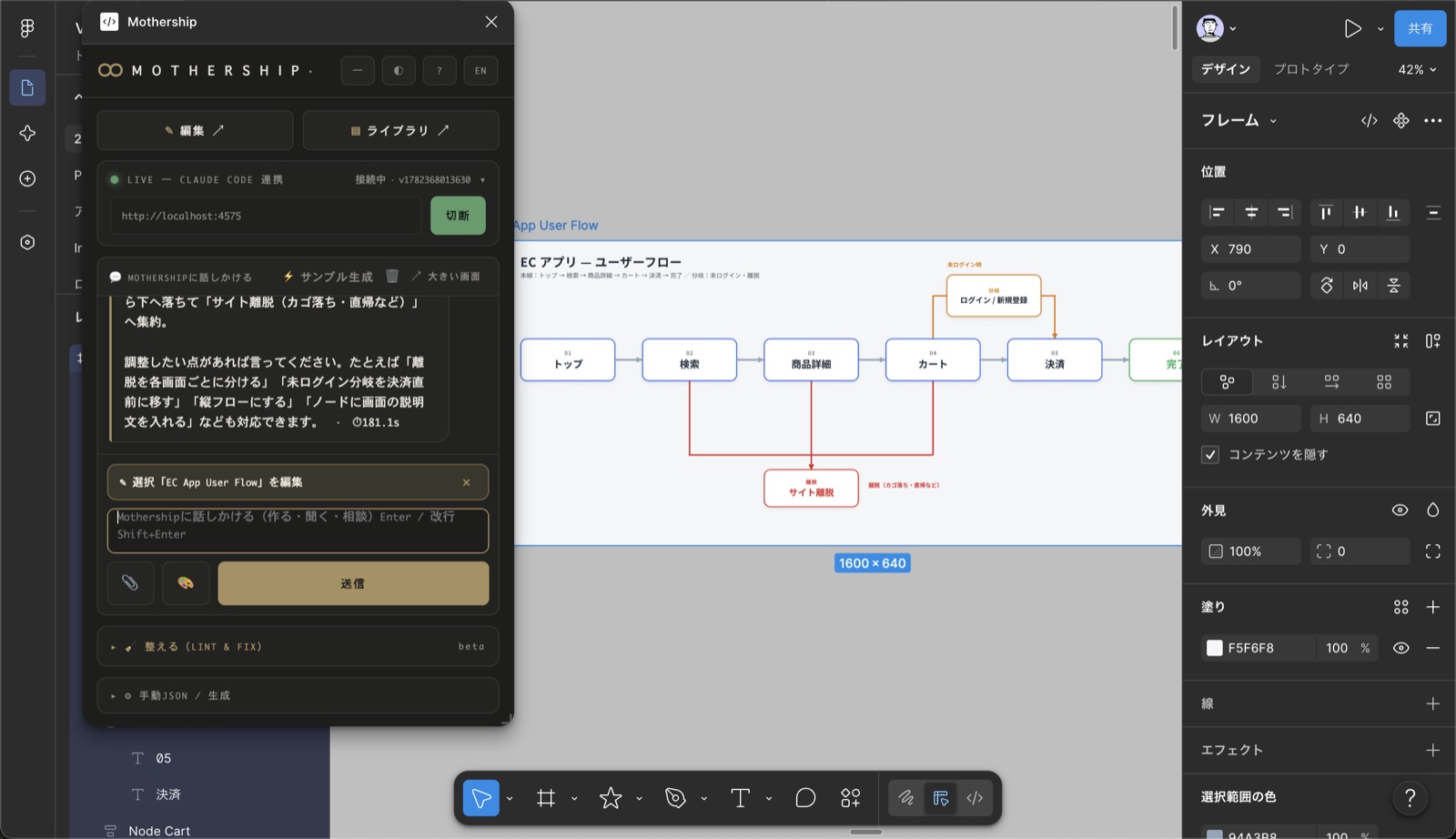Click the paperclip attach icon in Mothership

coord(130,582)
